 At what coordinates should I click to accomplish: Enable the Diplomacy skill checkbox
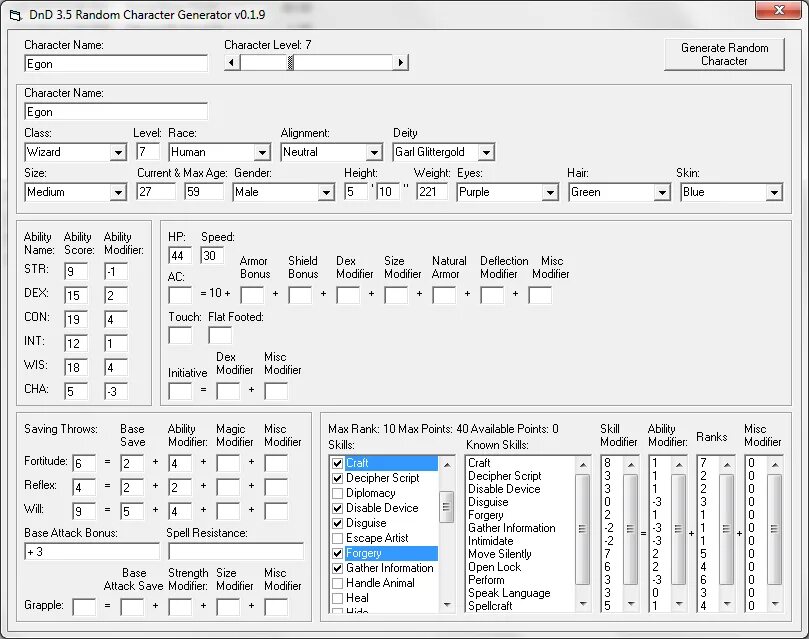337,493
